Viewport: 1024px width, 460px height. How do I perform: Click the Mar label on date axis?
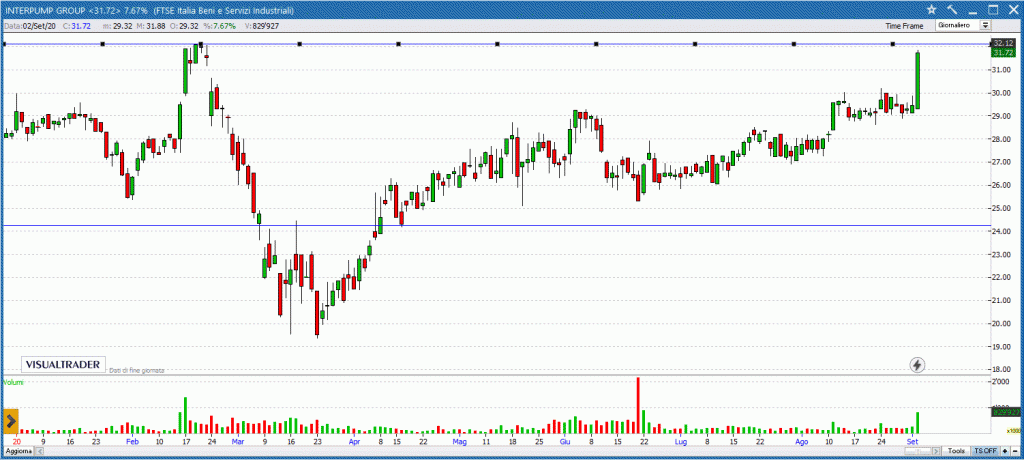[237, 442]
